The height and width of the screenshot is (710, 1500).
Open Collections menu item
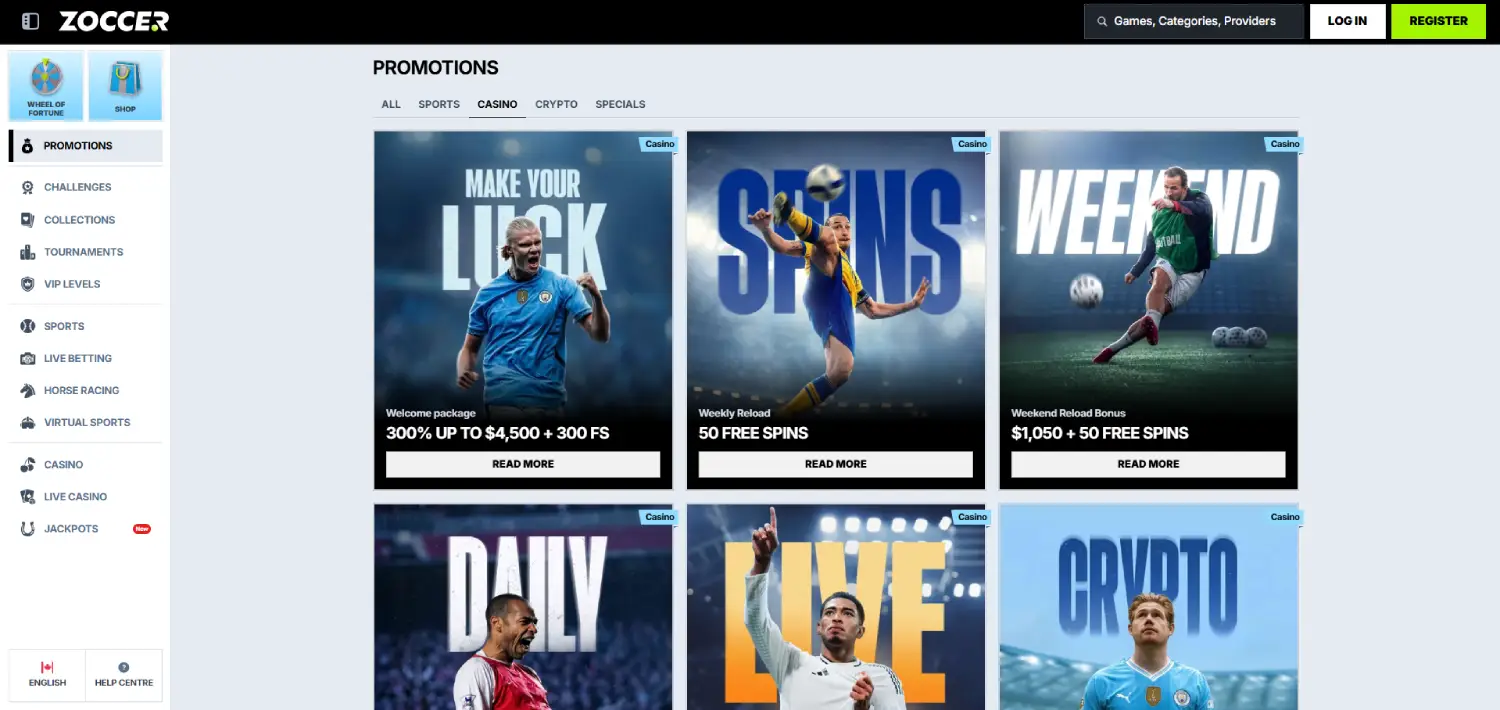tap(86, 220)
